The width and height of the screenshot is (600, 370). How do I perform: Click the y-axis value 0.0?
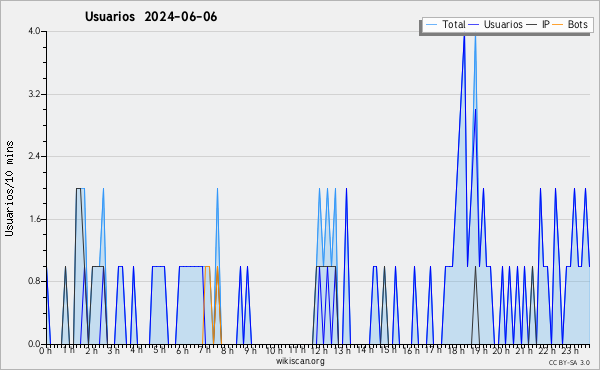[x=34, y=344]
